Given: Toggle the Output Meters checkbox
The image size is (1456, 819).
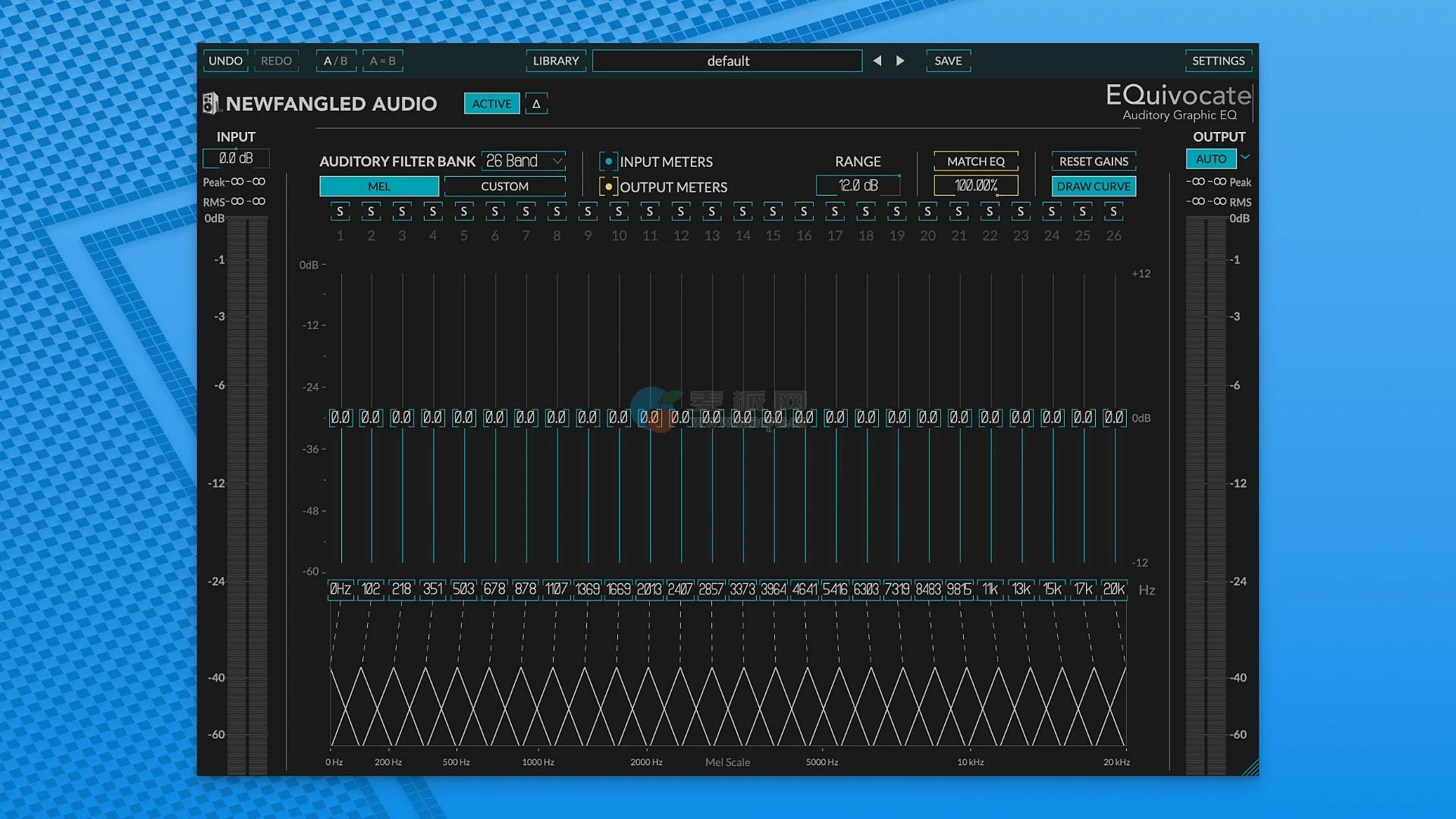Looking at the screenshot, I should [608, 187].
